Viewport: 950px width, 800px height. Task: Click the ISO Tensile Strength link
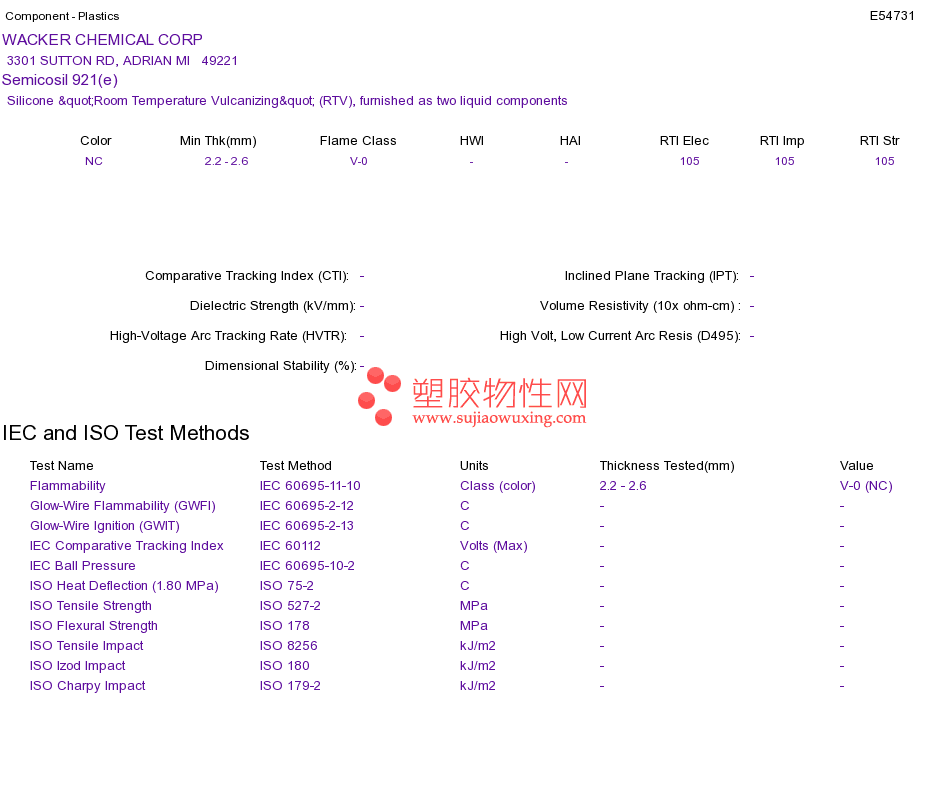coord(91,605)
